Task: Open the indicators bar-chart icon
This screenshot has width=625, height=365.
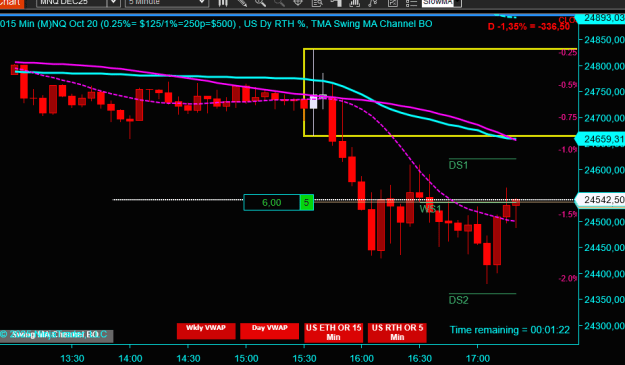Action: click(x=354, y=3)
